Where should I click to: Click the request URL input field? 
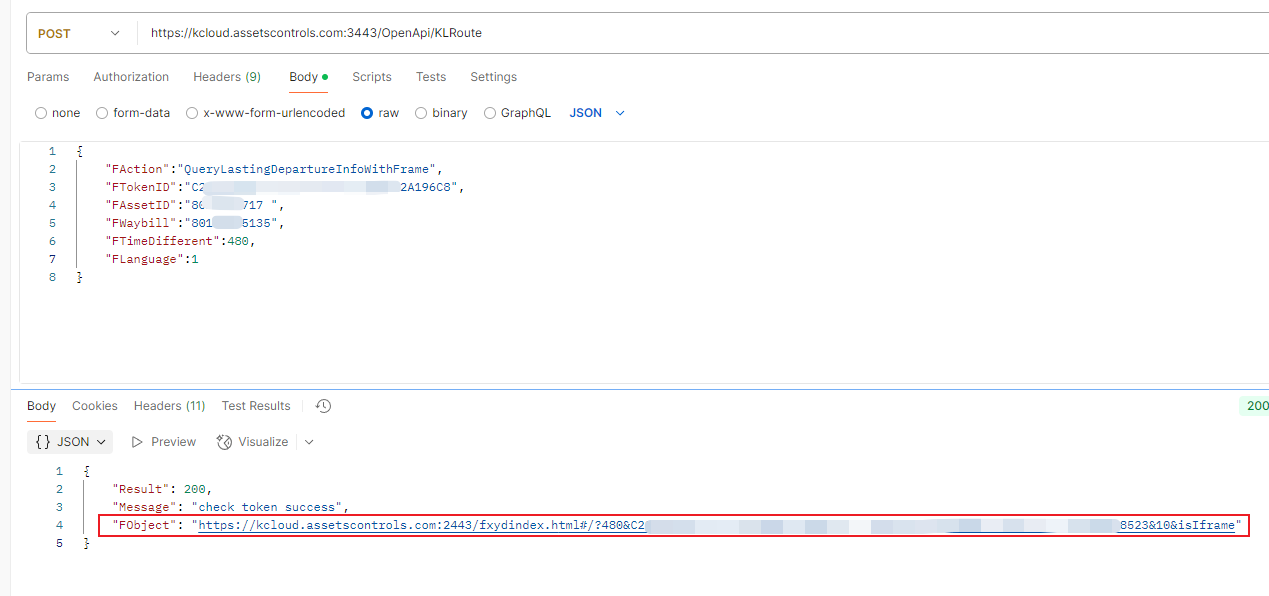pos(700,33)
